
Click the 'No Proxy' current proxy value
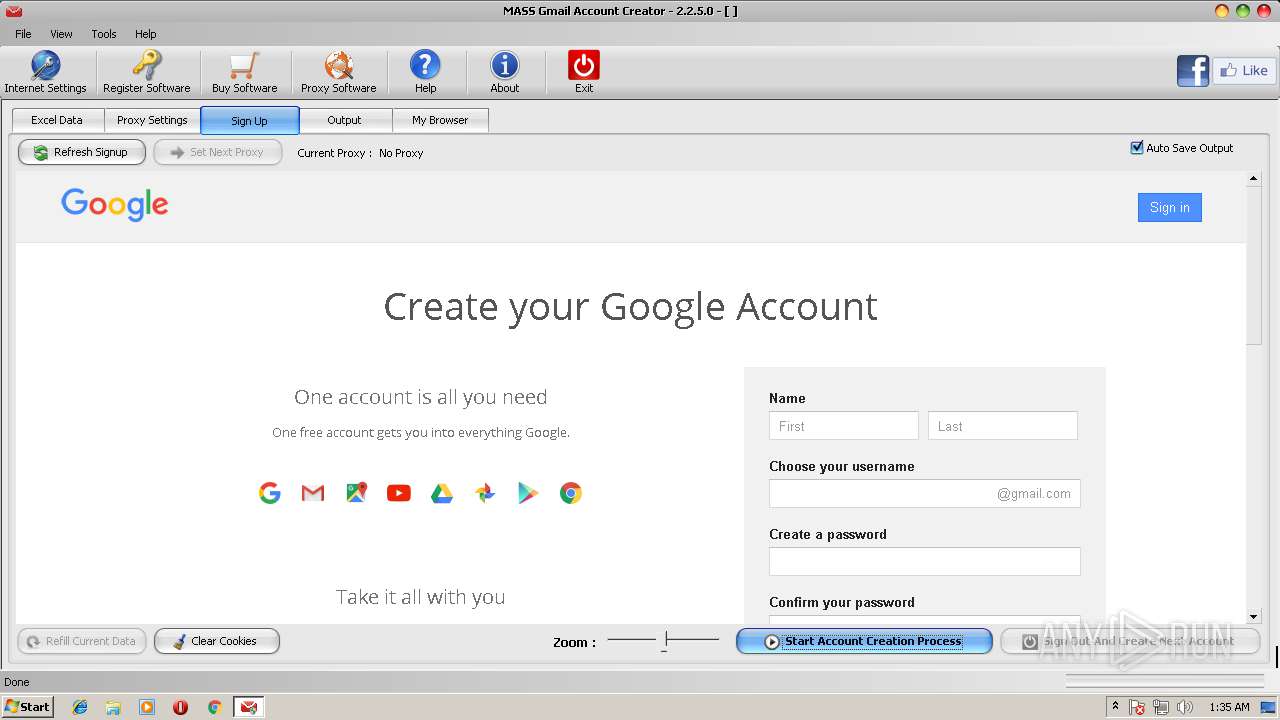click(401, 153)
